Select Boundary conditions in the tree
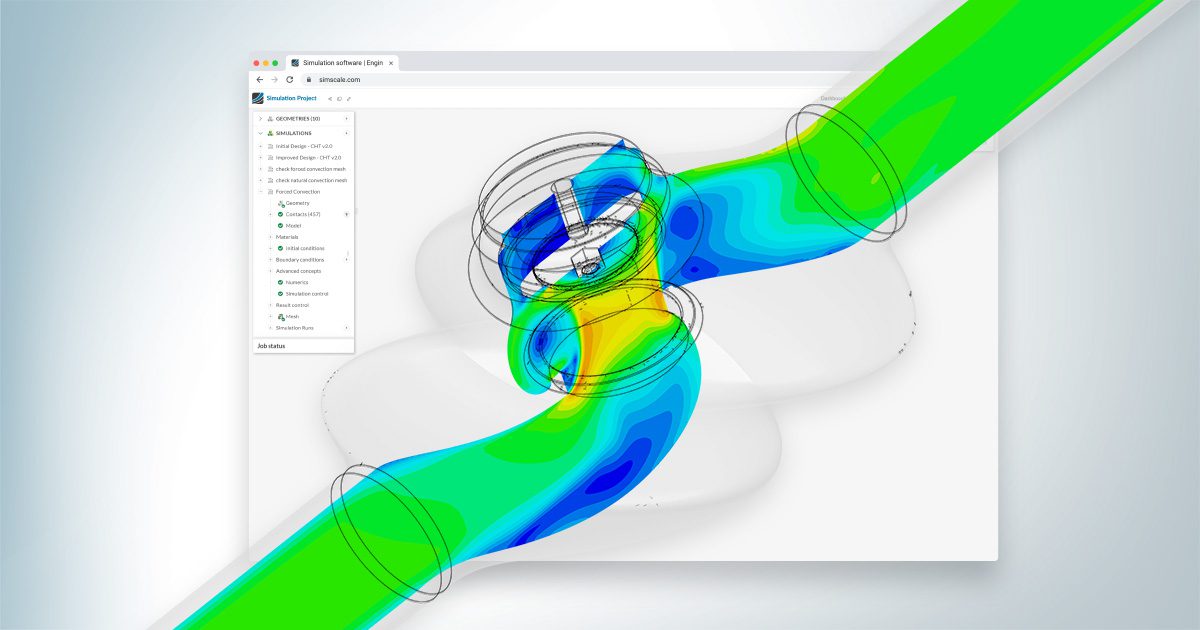 tap(300, 260)
